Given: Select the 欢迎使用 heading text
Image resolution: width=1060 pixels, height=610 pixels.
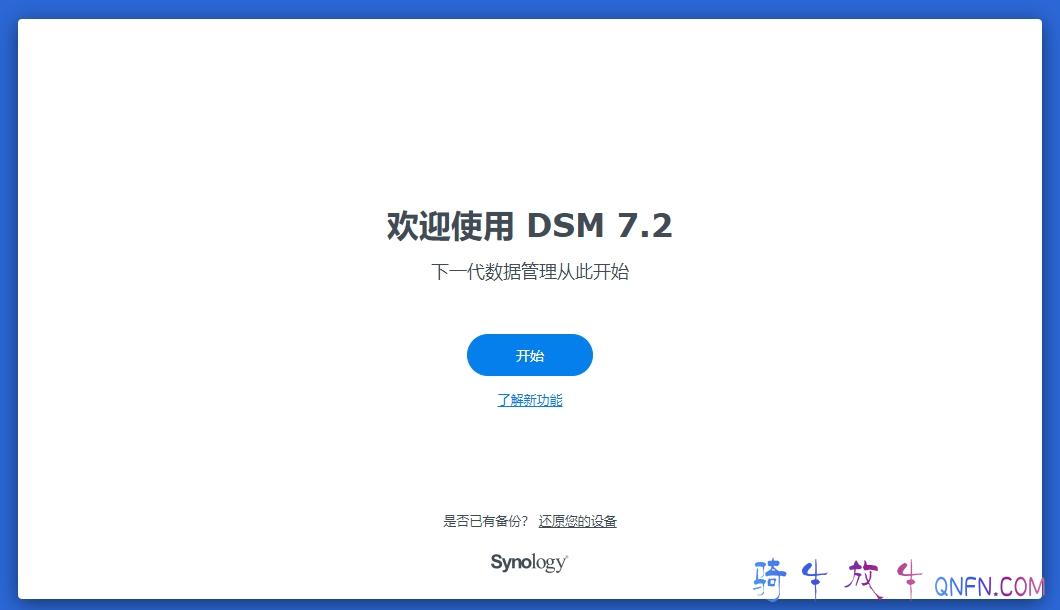Looking at the screenshot, I should coord(450,226).
